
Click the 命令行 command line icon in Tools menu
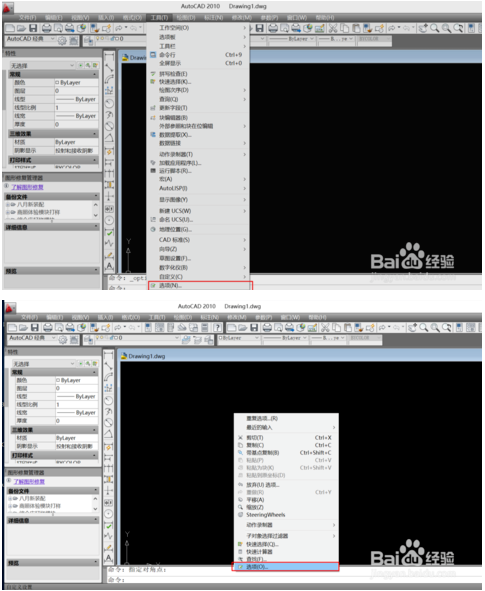click(x=153, y=55)
